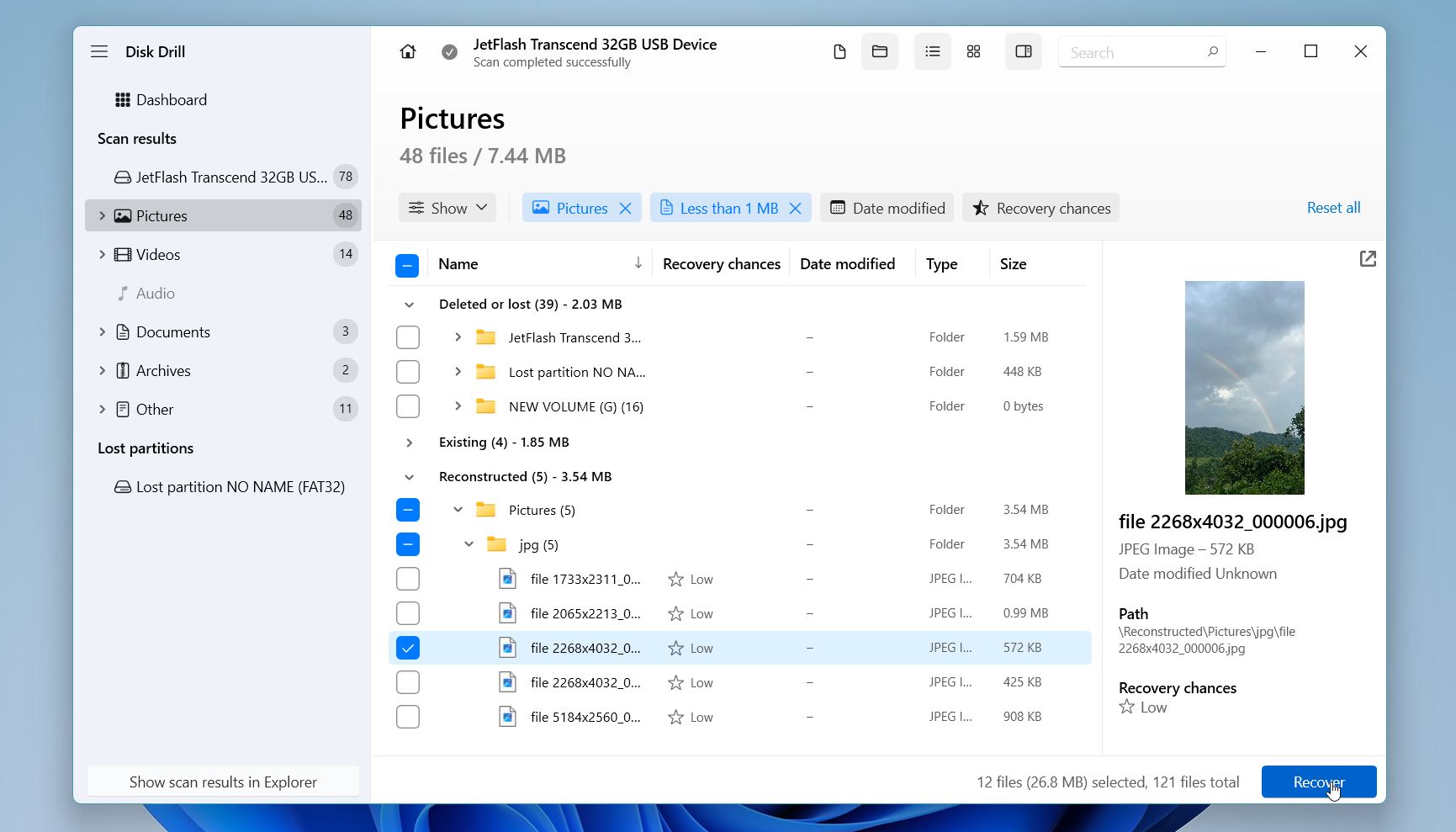Click the Recover button
The height and width of the screenshot is (832, 1456).
click(1319, 782)
